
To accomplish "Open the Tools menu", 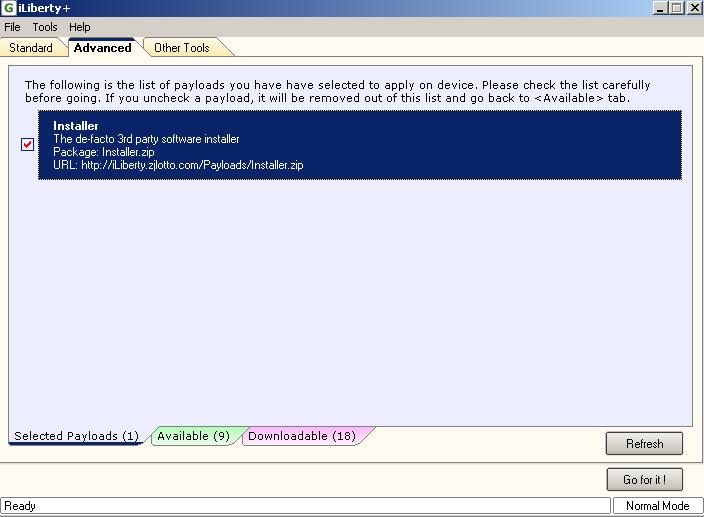I will [x=45, y=27].
